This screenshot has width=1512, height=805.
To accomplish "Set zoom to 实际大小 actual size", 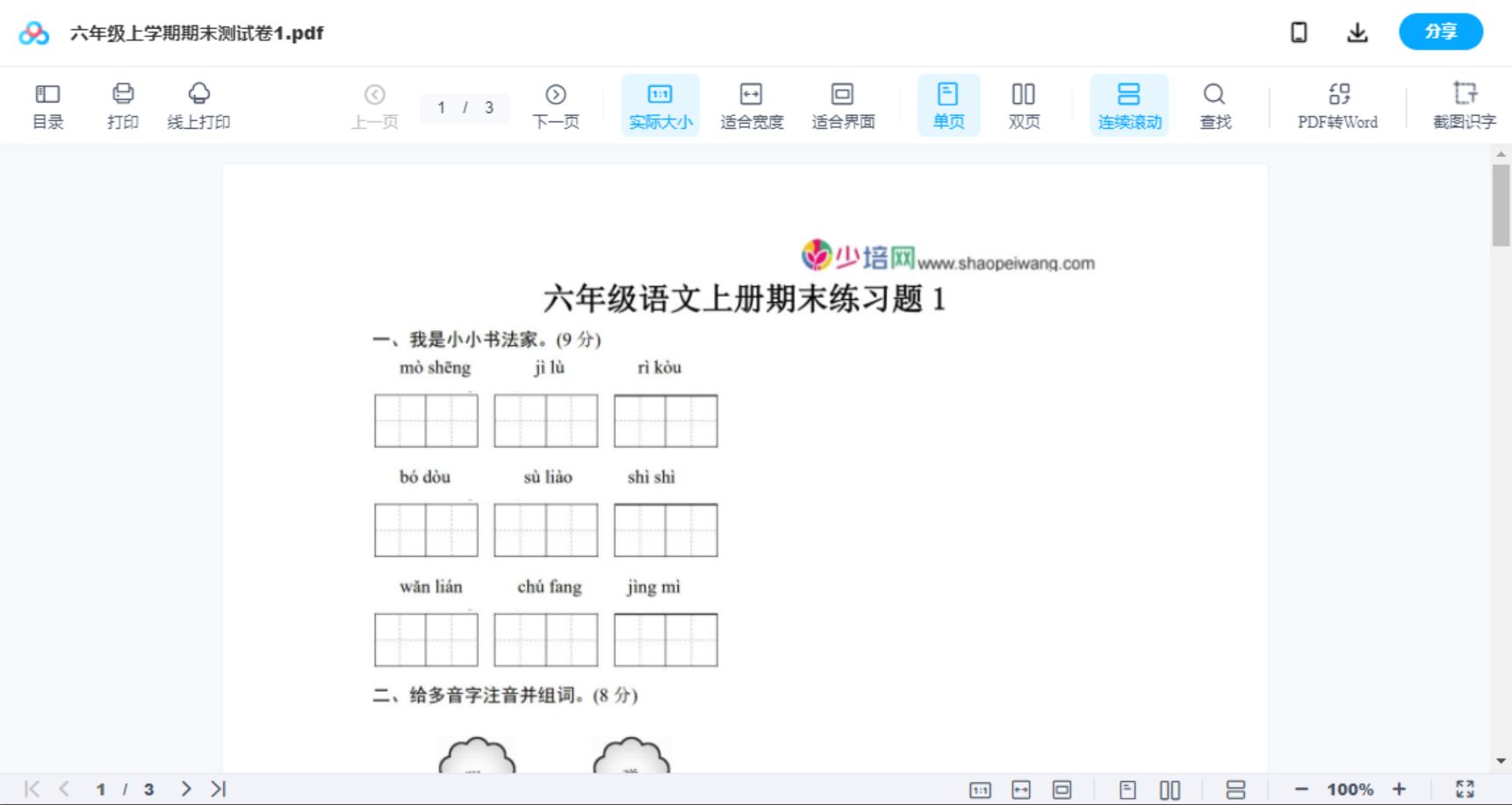I will (660, 104).
